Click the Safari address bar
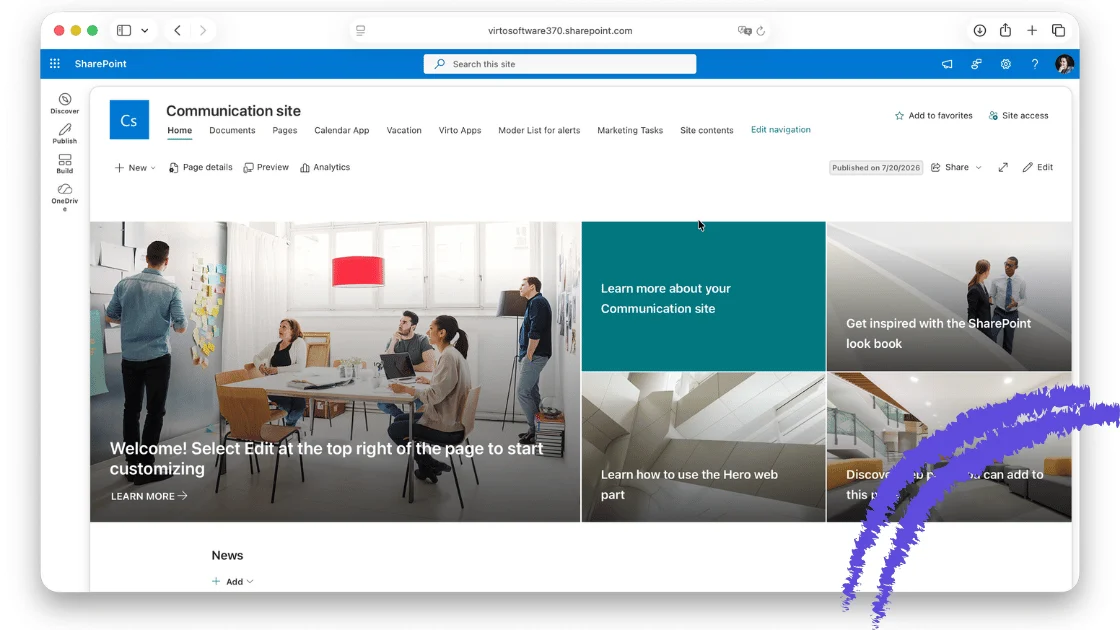 [560, 31]
